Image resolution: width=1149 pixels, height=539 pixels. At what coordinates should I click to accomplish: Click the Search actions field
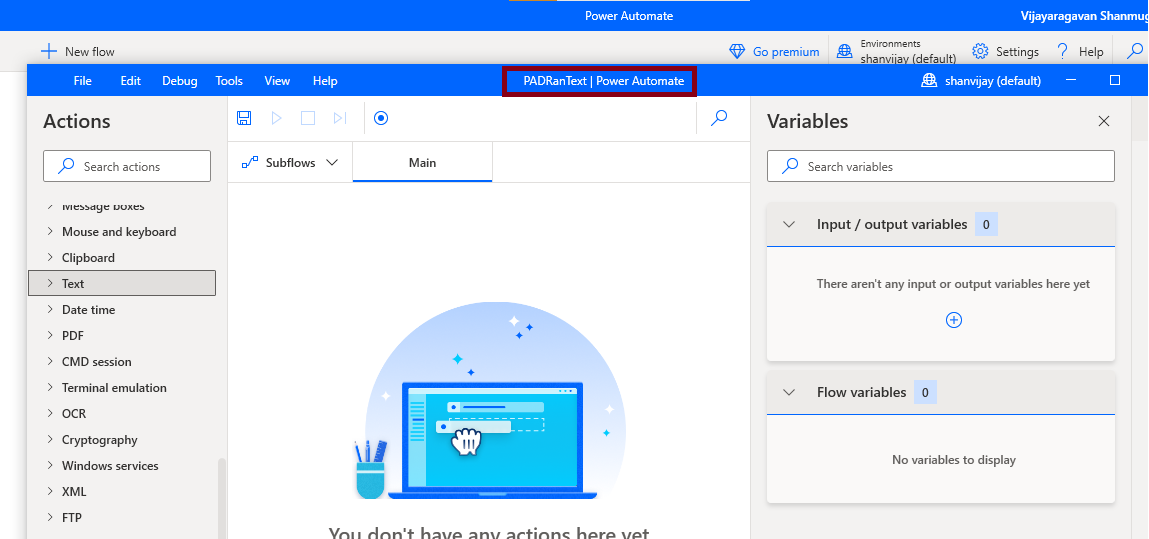[127, 166]
